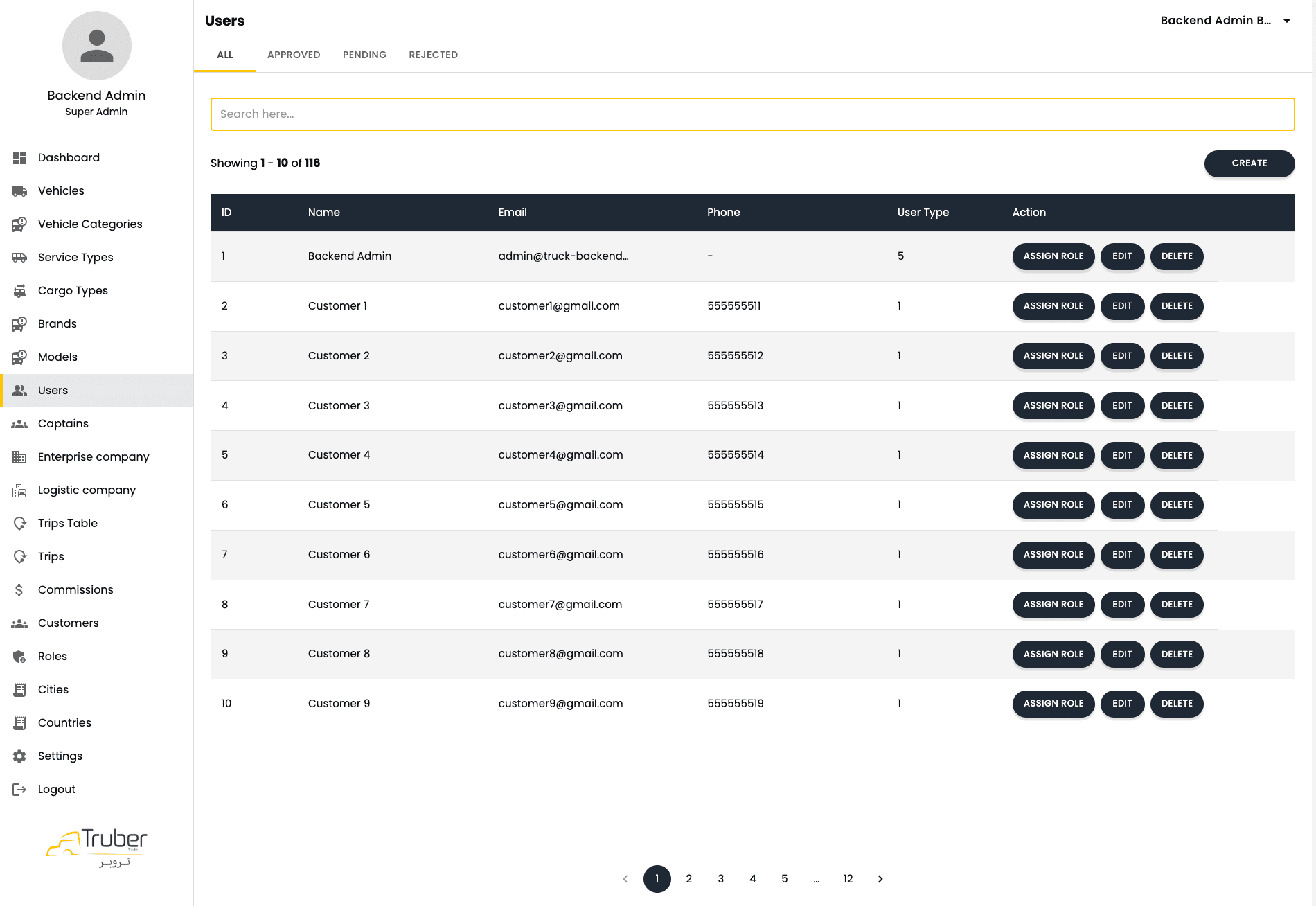Switch to the Approved tab
Screen dimensions: 1316x906
(x=294, y=55)
